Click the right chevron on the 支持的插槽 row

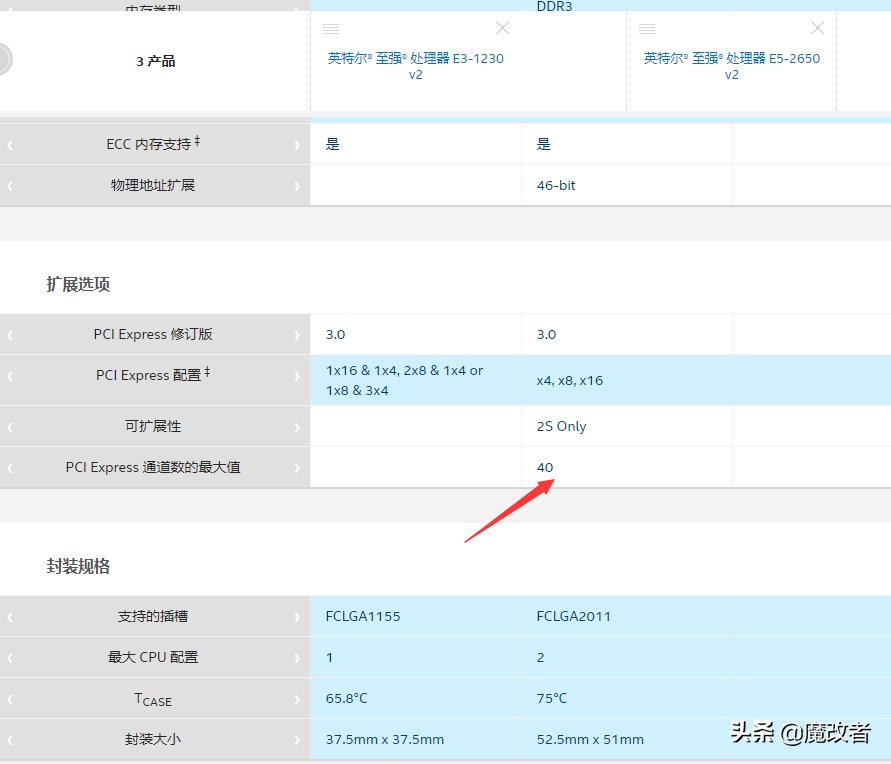tap(297, 617)
